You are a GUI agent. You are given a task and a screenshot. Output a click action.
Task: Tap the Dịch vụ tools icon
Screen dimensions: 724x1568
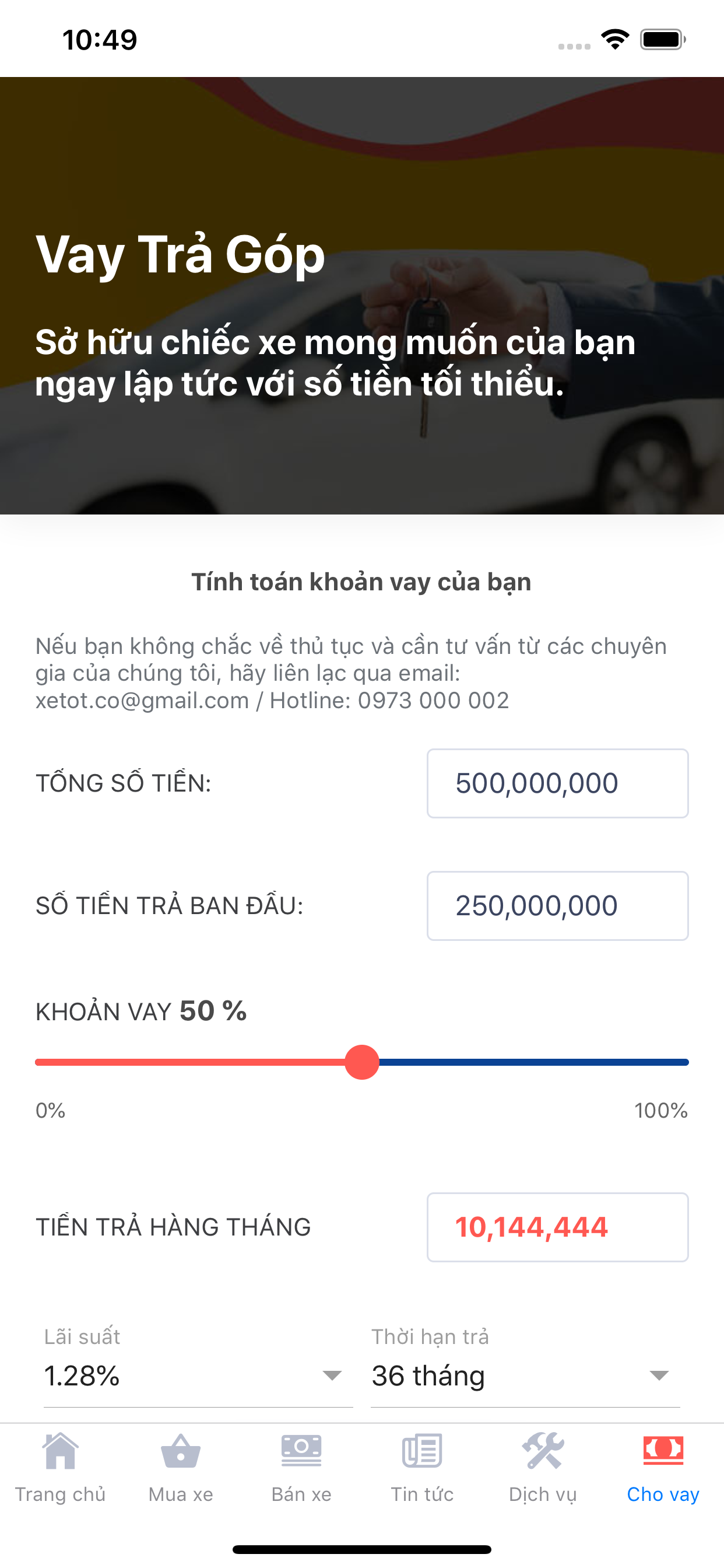[x=543, y=1451]
